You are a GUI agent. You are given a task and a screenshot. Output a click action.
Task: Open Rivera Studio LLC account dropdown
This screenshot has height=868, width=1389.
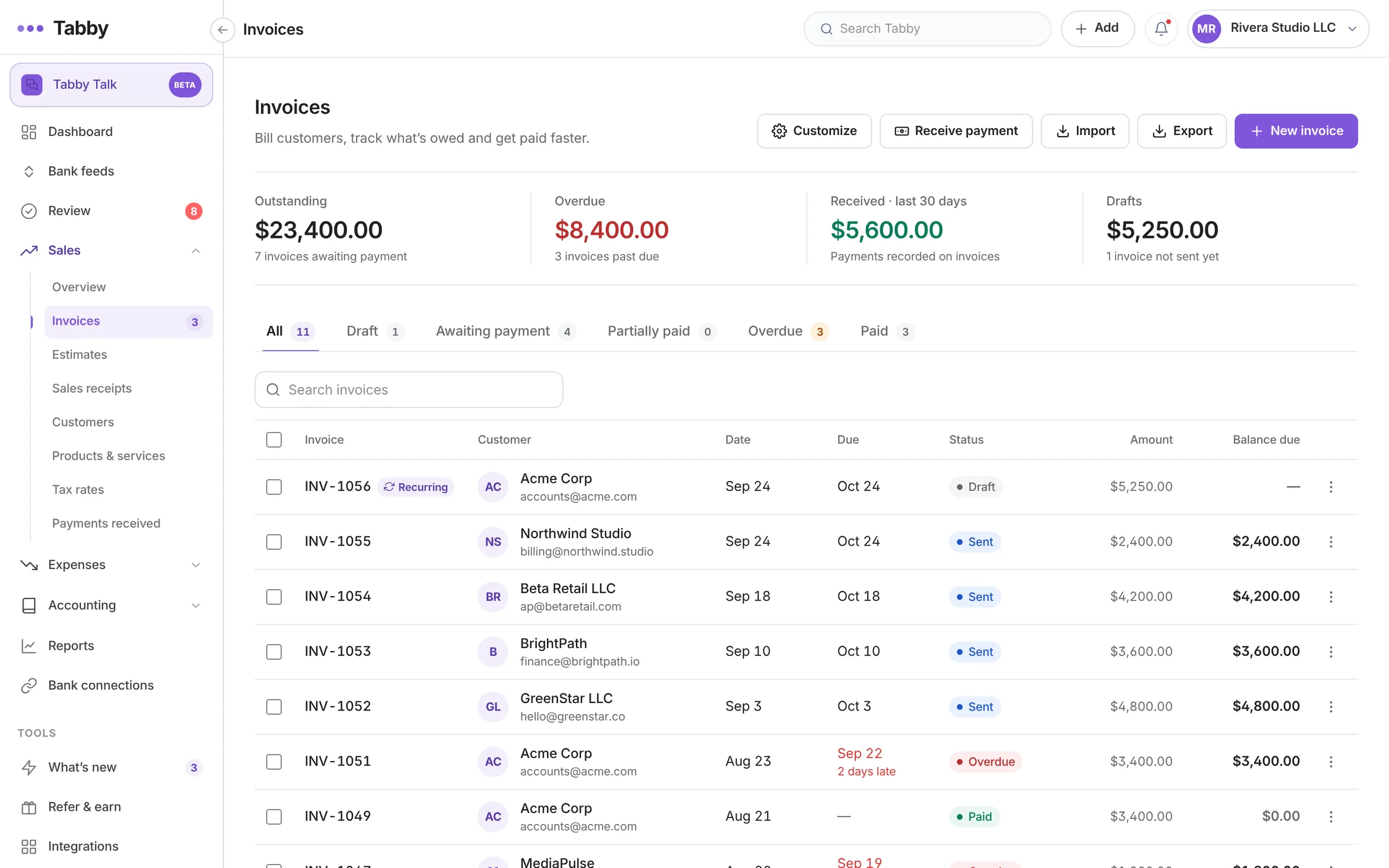1278,28
